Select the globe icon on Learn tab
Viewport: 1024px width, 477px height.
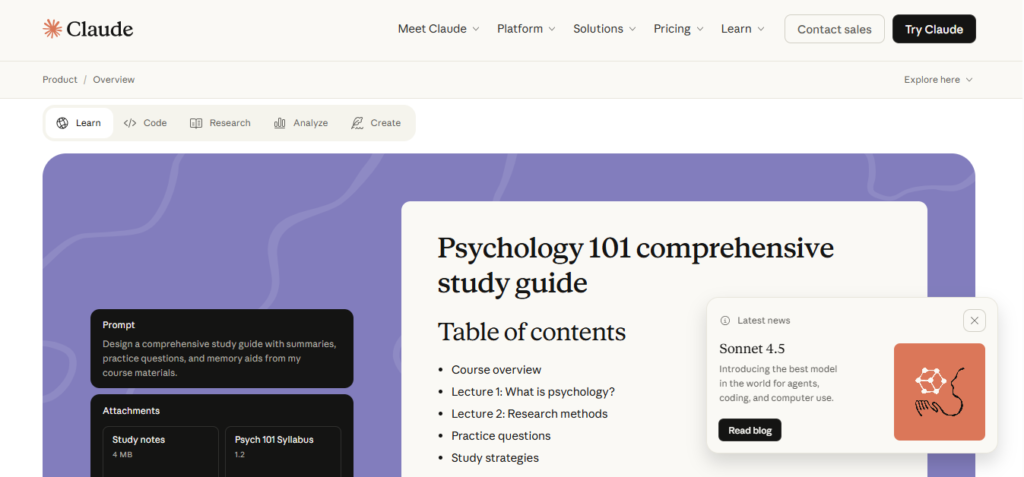click(x=63, y=123)
